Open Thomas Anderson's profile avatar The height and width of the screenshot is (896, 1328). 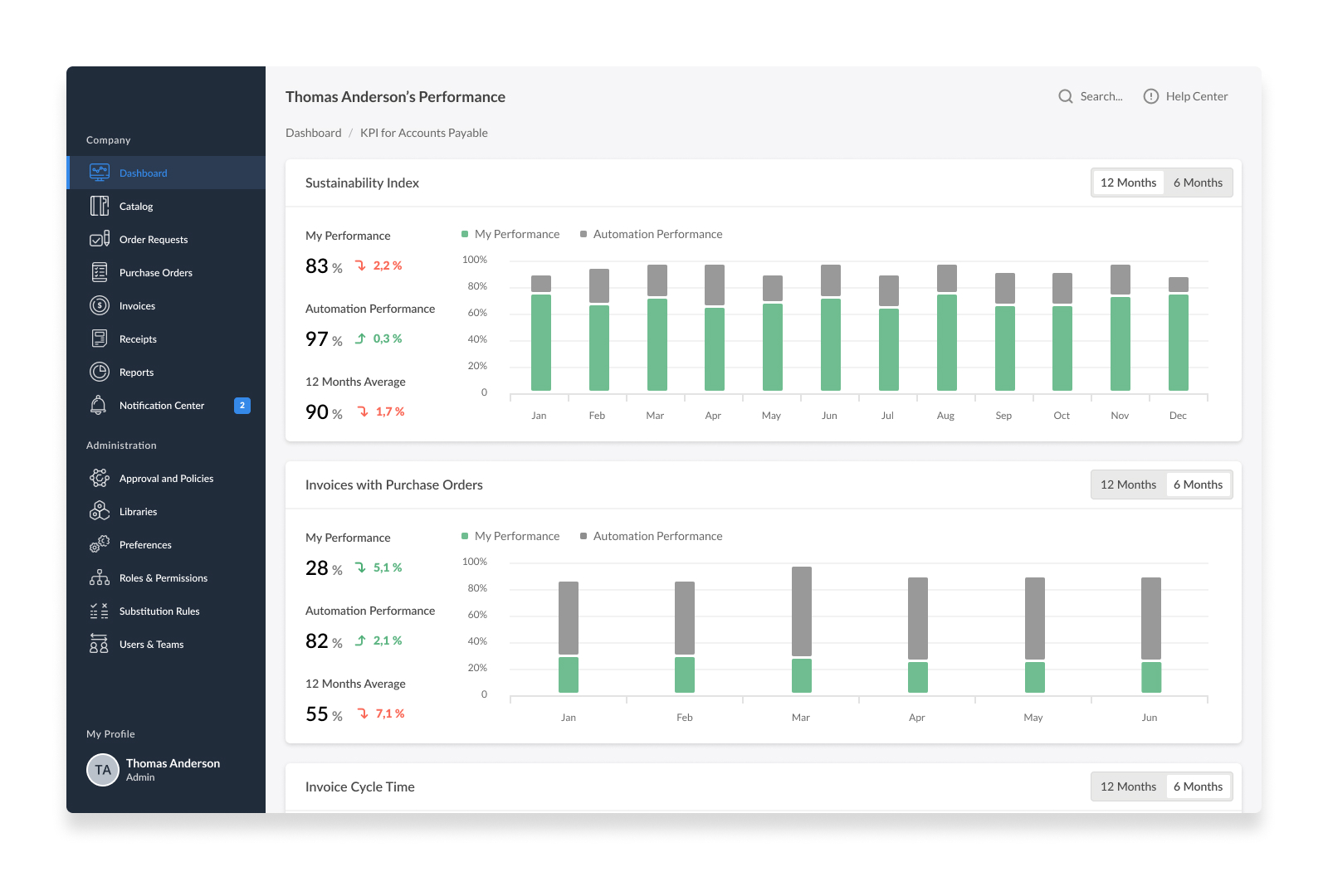(x=103, y=770)
